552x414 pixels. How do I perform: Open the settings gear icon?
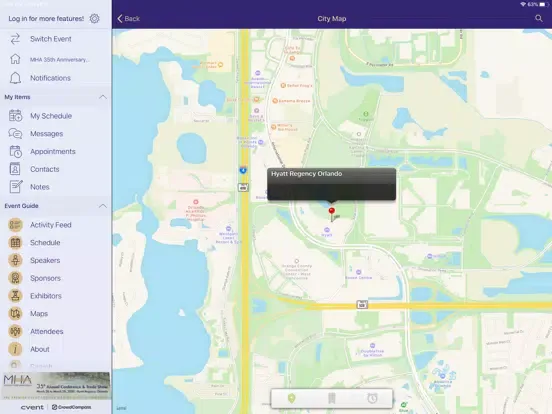94,18
